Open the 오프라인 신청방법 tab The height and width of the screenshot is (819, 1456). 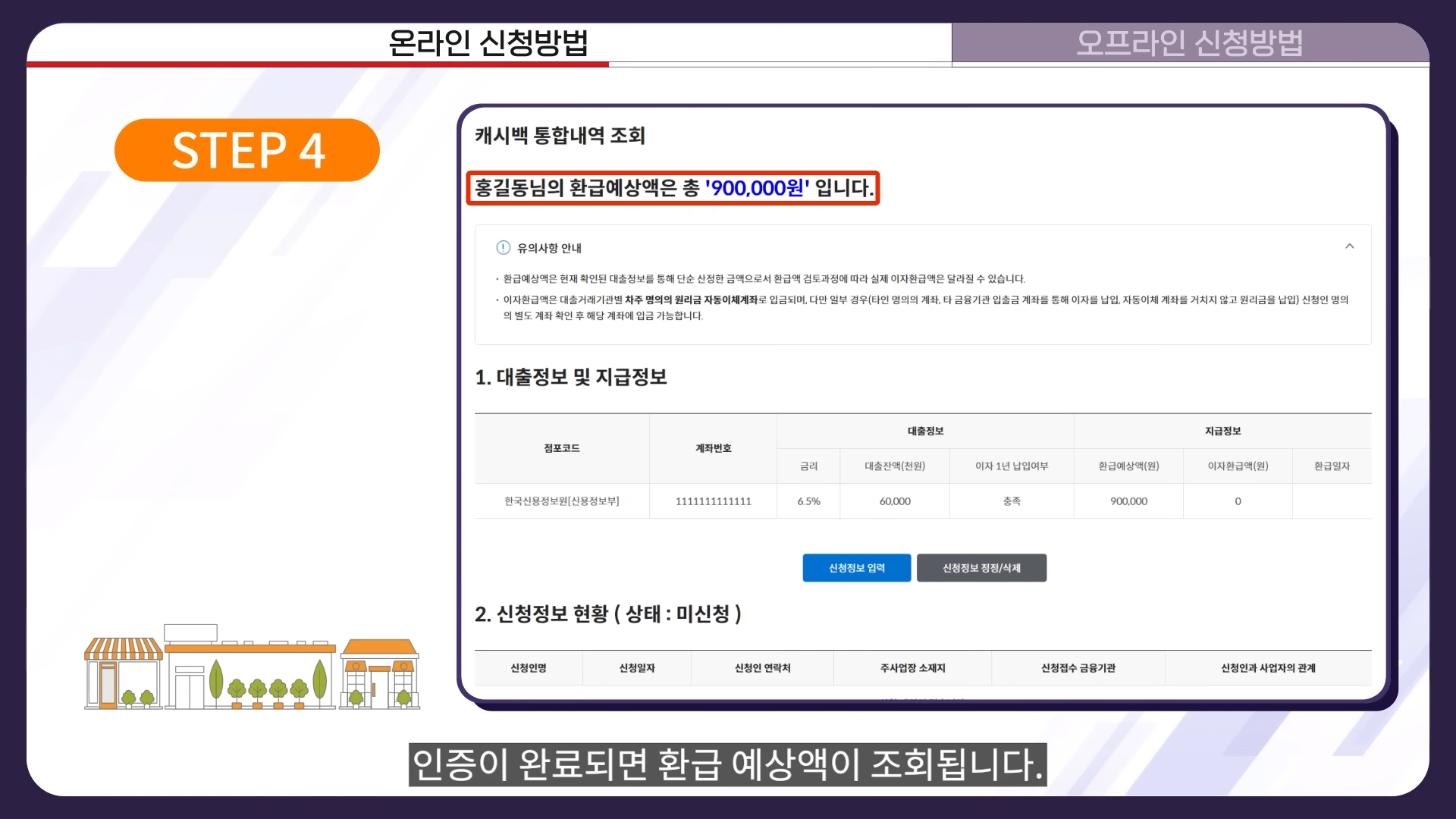pyautogui.click(x=1189, y=43)
